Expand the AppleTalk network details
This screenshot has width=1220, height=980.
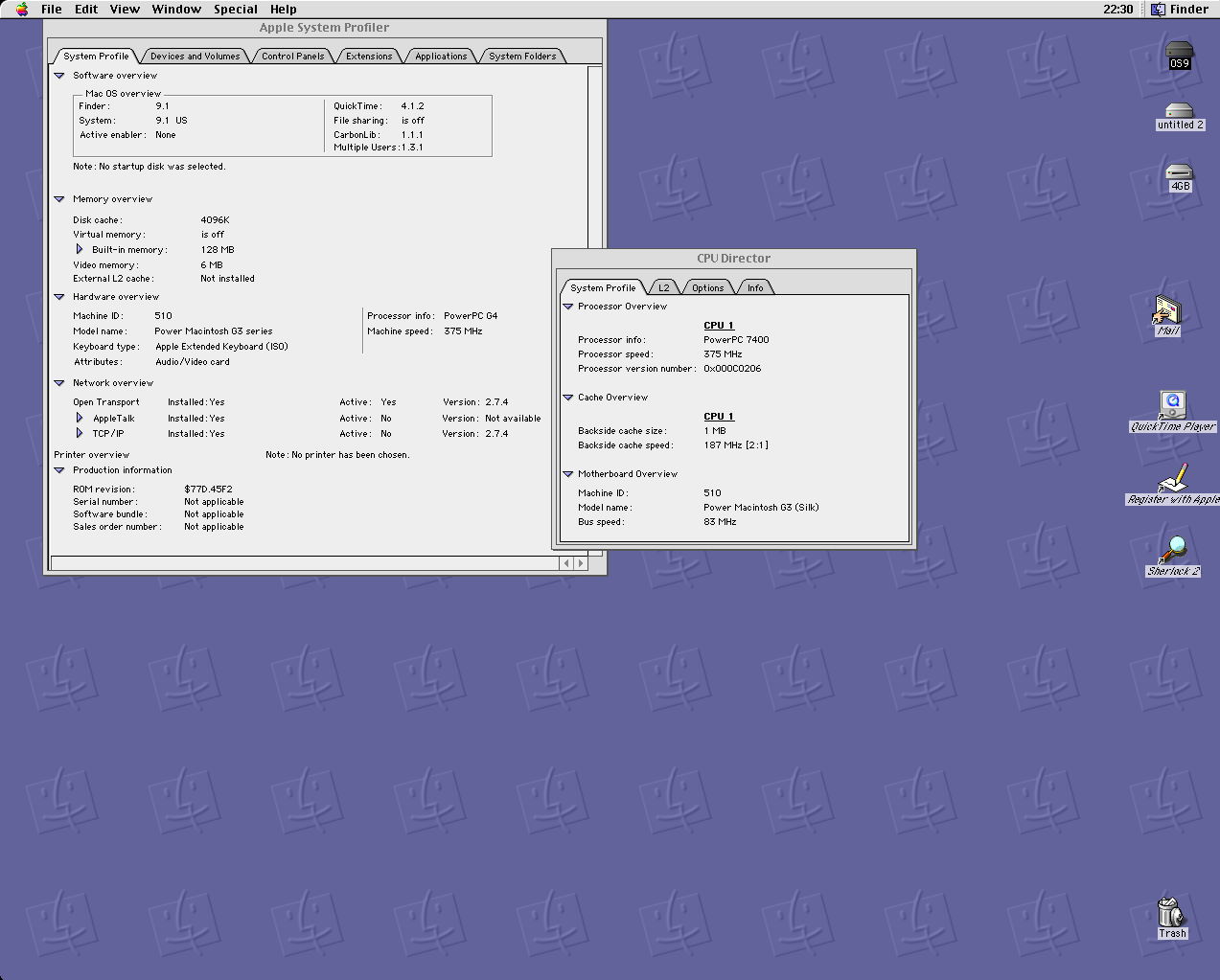pyautogui.click(x=80, y=418)
